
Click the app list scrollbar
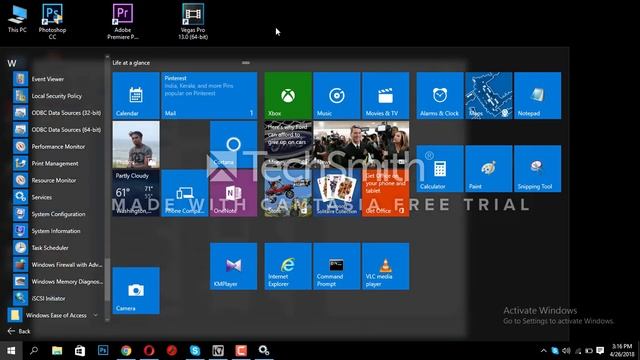click(107, 279)
